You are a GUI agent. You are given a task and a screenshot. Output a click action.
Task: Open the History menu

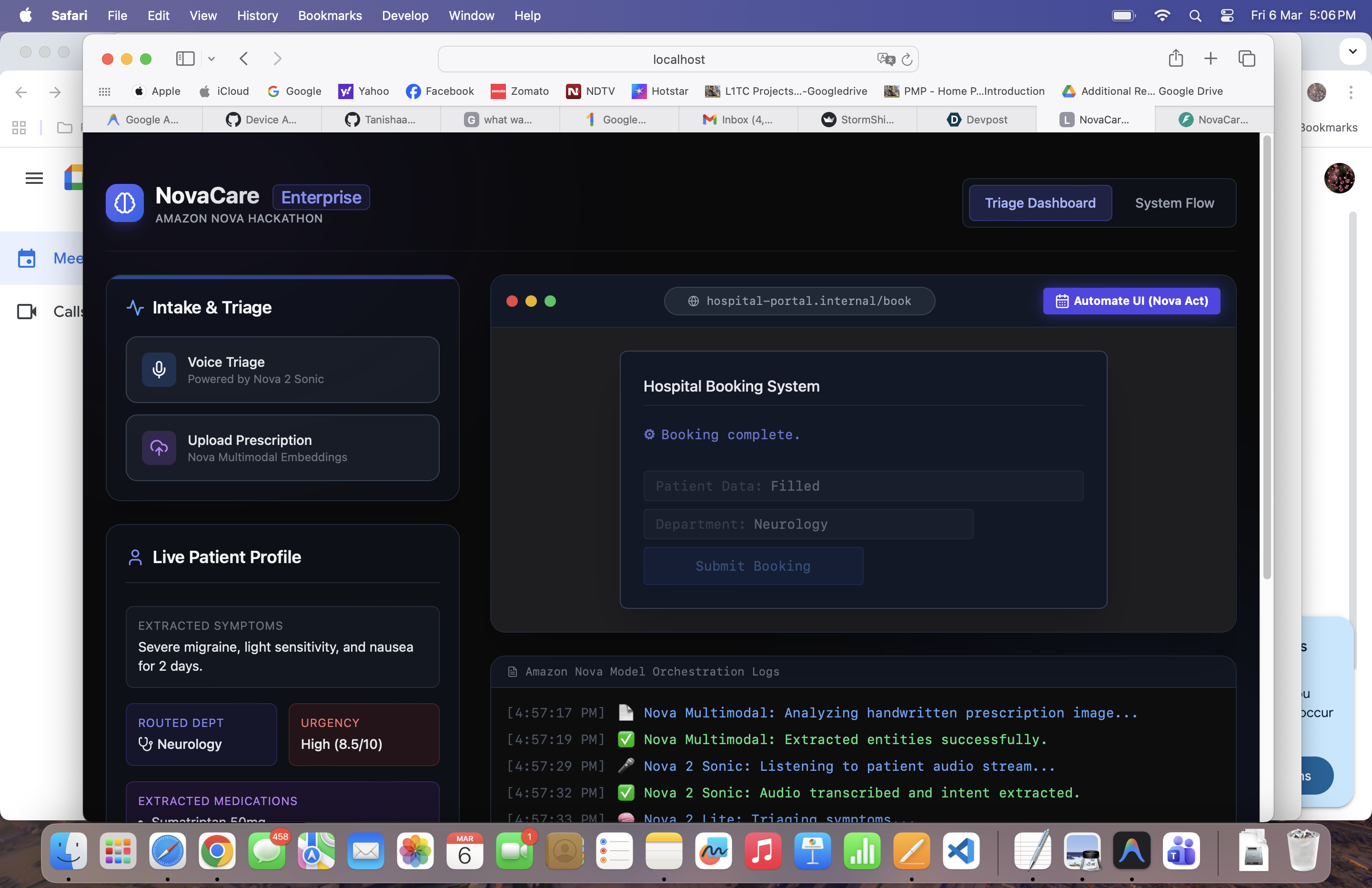tap(257, 16)
